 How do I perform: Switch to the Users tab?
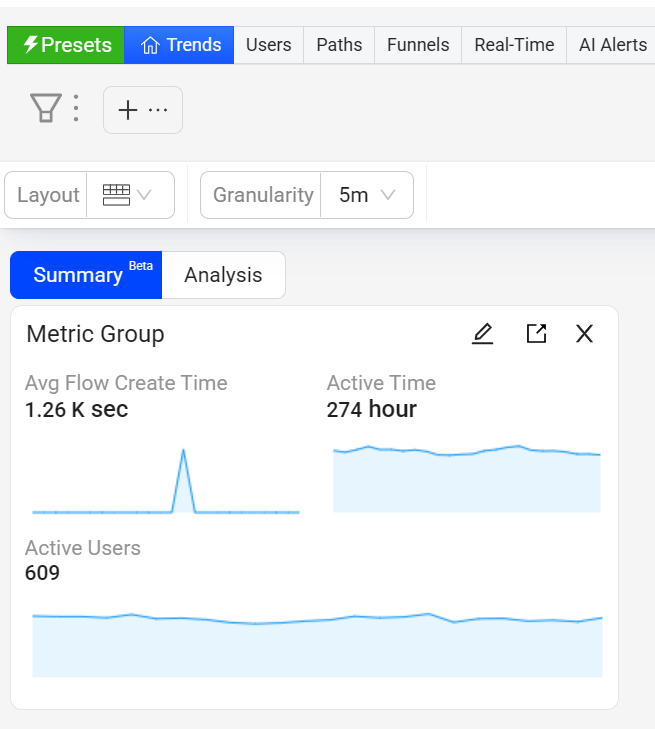pos(269,45)
